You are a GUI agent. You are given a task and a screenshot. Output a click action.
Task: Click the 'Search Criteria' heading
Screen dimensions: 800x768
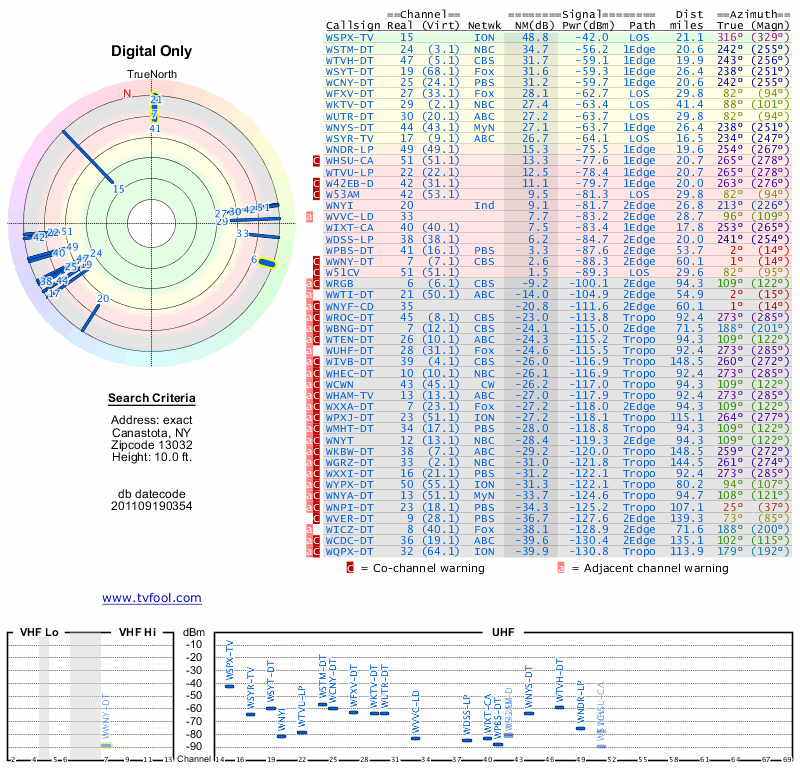click(152, 399)
